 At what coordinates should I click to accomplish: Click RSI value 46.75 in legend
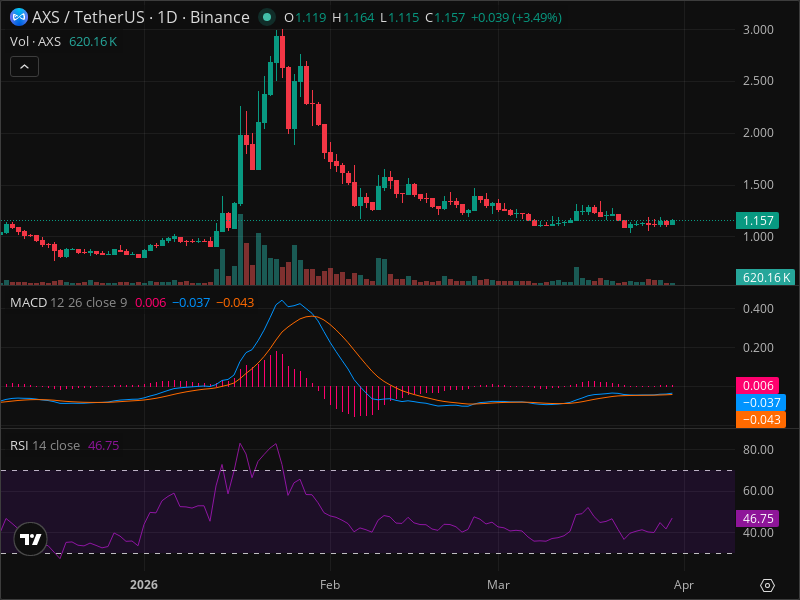tap(104, 445)
